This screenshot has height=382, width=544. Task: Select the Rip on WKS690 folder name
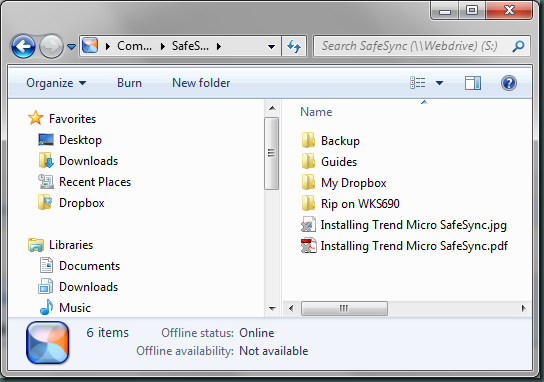360,204
